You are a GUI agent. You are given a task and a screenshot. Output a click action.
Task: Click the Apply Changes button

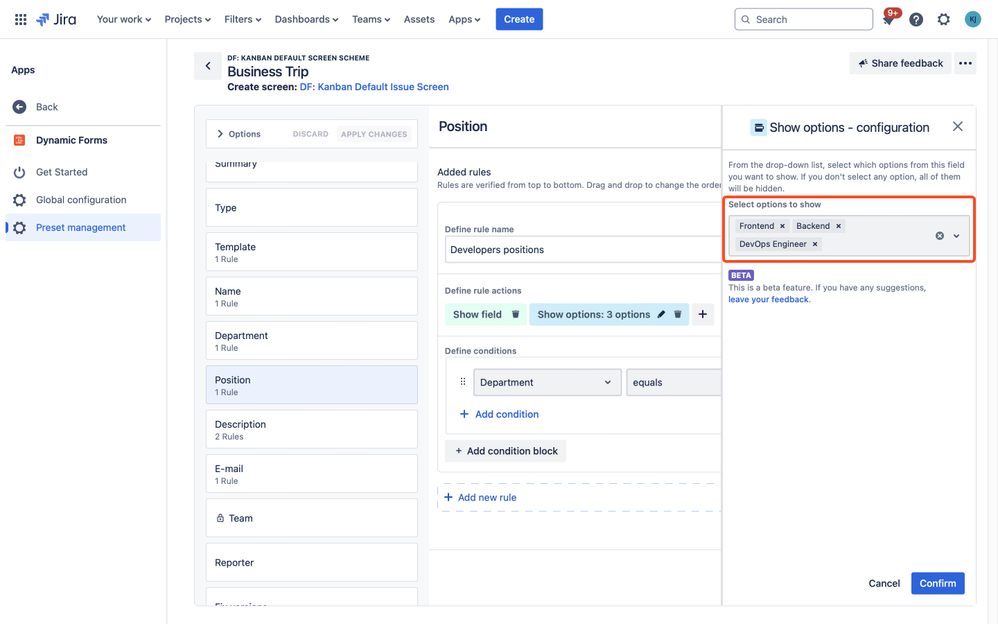click(374, 134)
